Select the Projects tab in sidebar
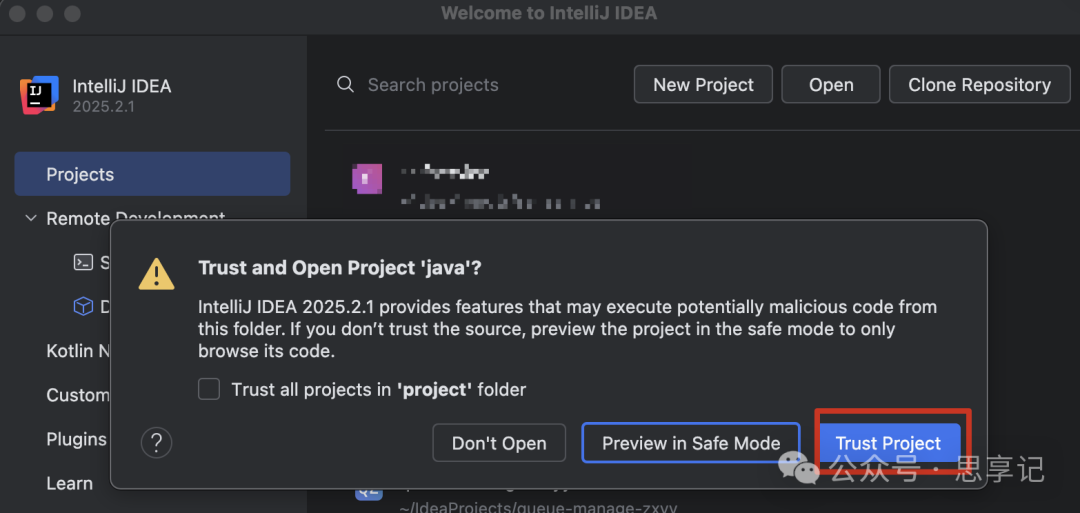The image size is (1080, 513). (x=152, y=174)
